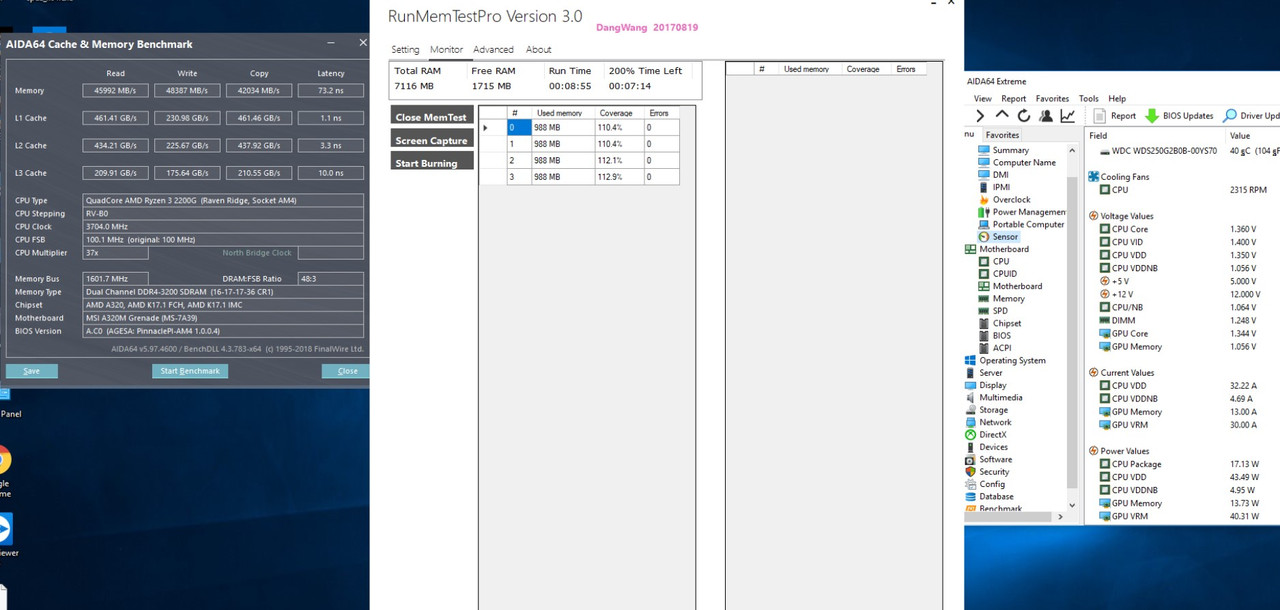This screenshot has width=1280, height=610.
Task: Click the Start Burning button
Action: coord(431,162)
